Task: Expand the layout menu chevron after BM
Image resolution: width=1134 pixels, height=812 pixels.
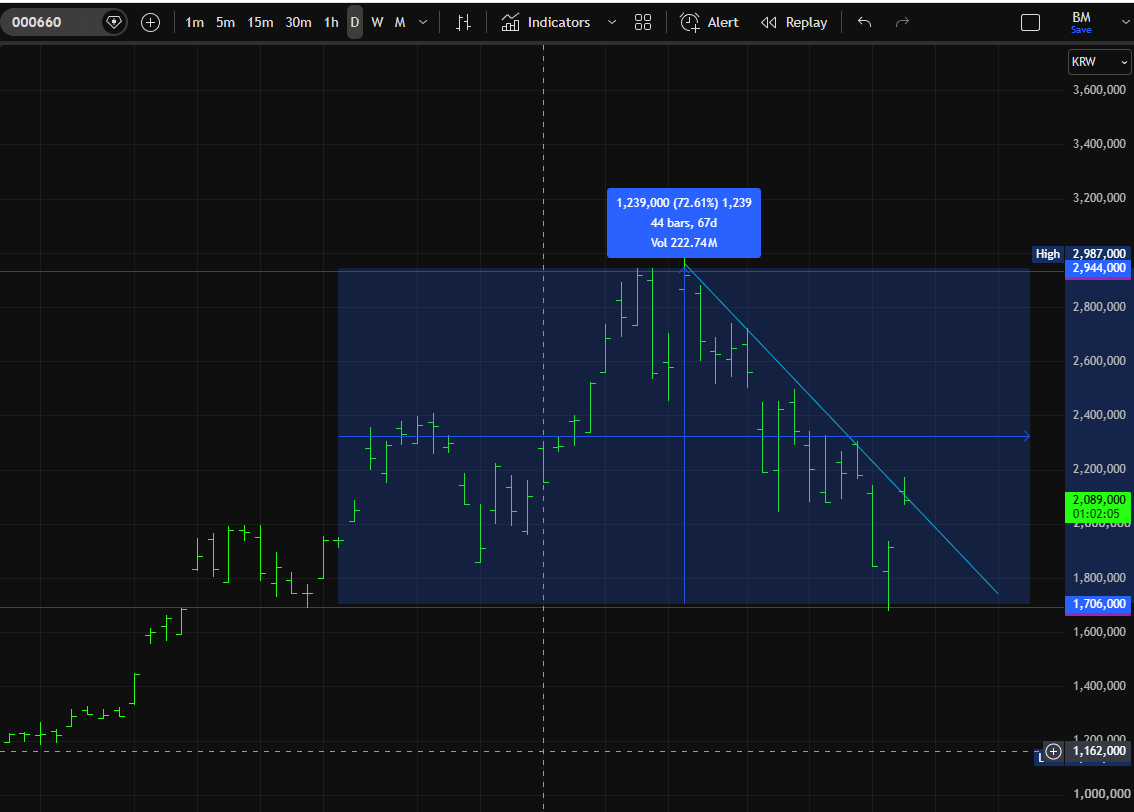Action: 1125,22
